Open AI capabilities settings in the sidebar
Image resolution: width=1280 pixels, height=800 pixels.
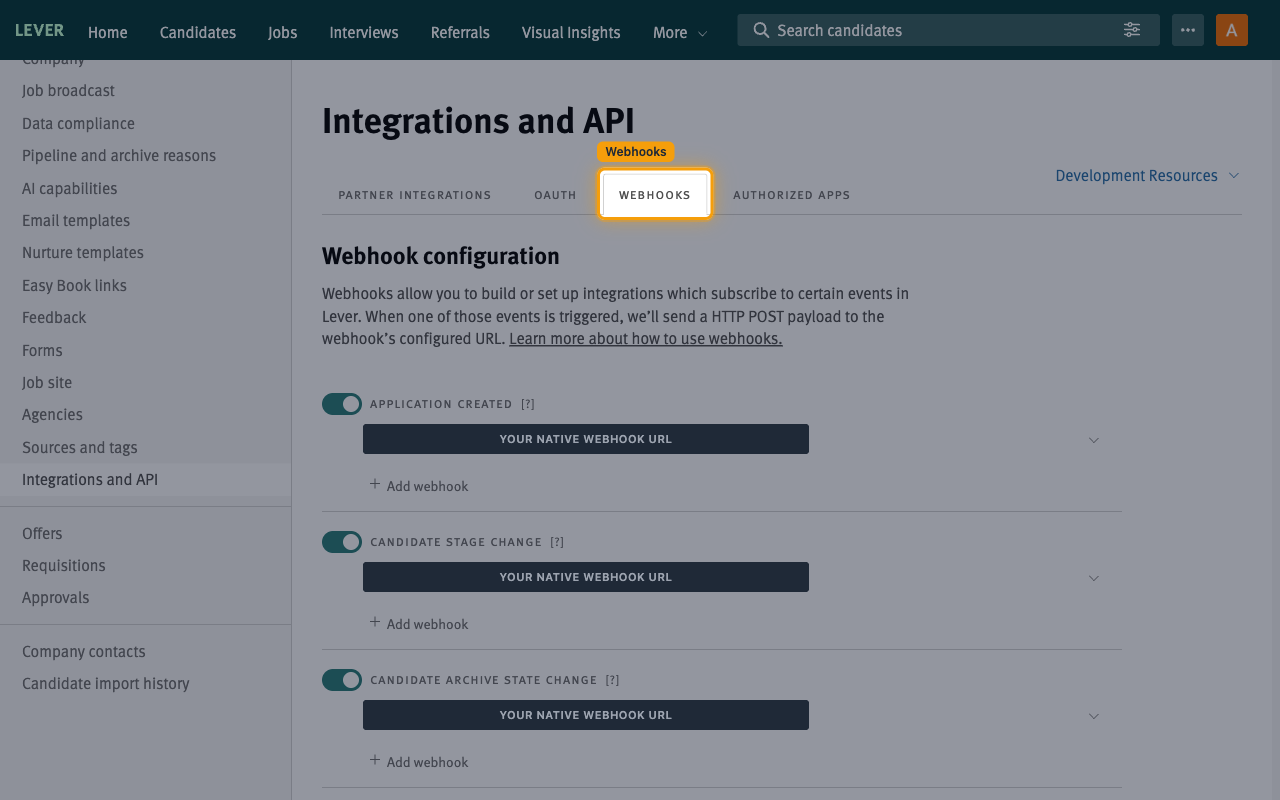[x=70, y=188]
